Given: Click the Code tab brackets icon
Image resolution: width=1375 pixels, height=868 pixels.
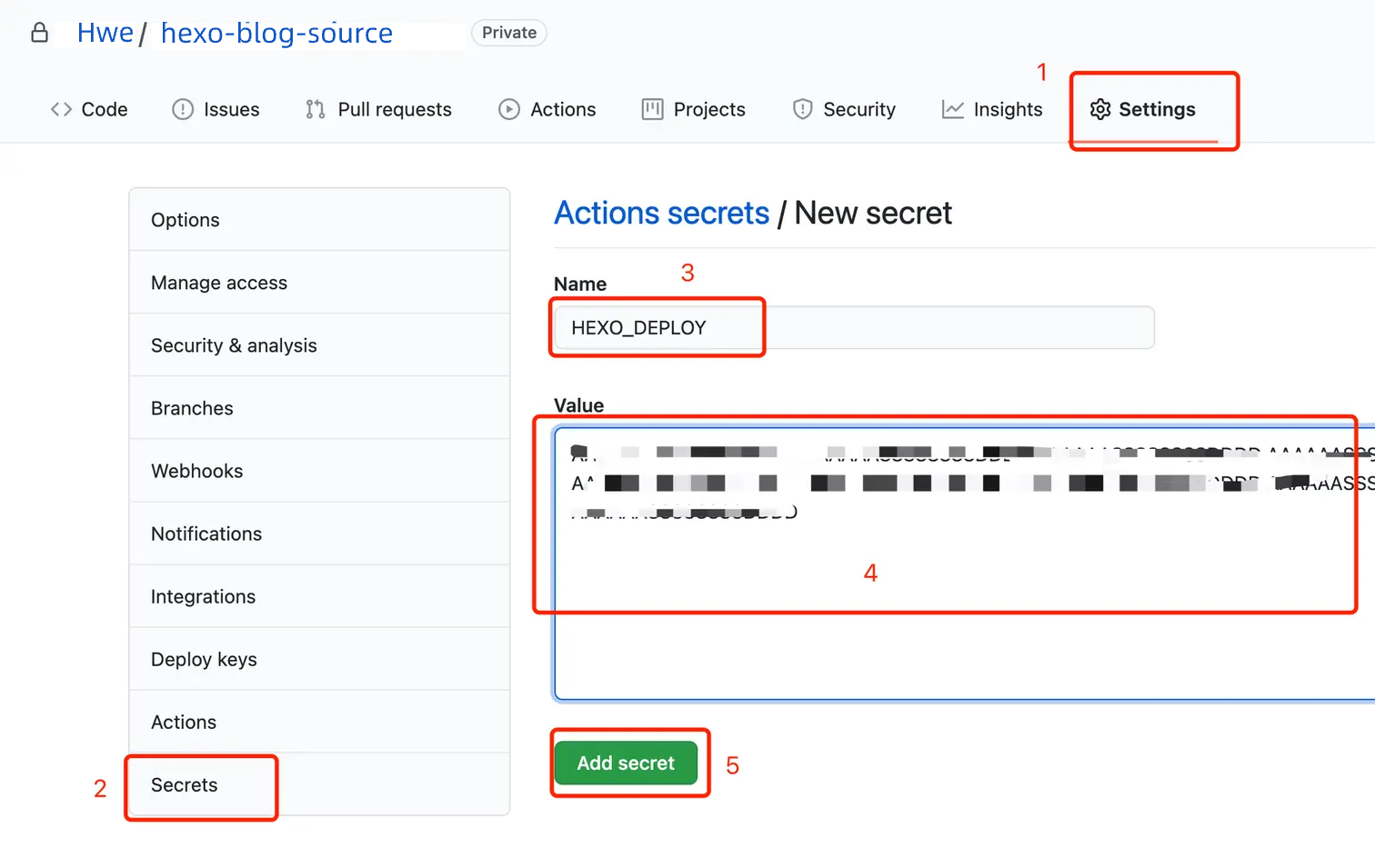Looking at the screenshot, I should (61, 110).
